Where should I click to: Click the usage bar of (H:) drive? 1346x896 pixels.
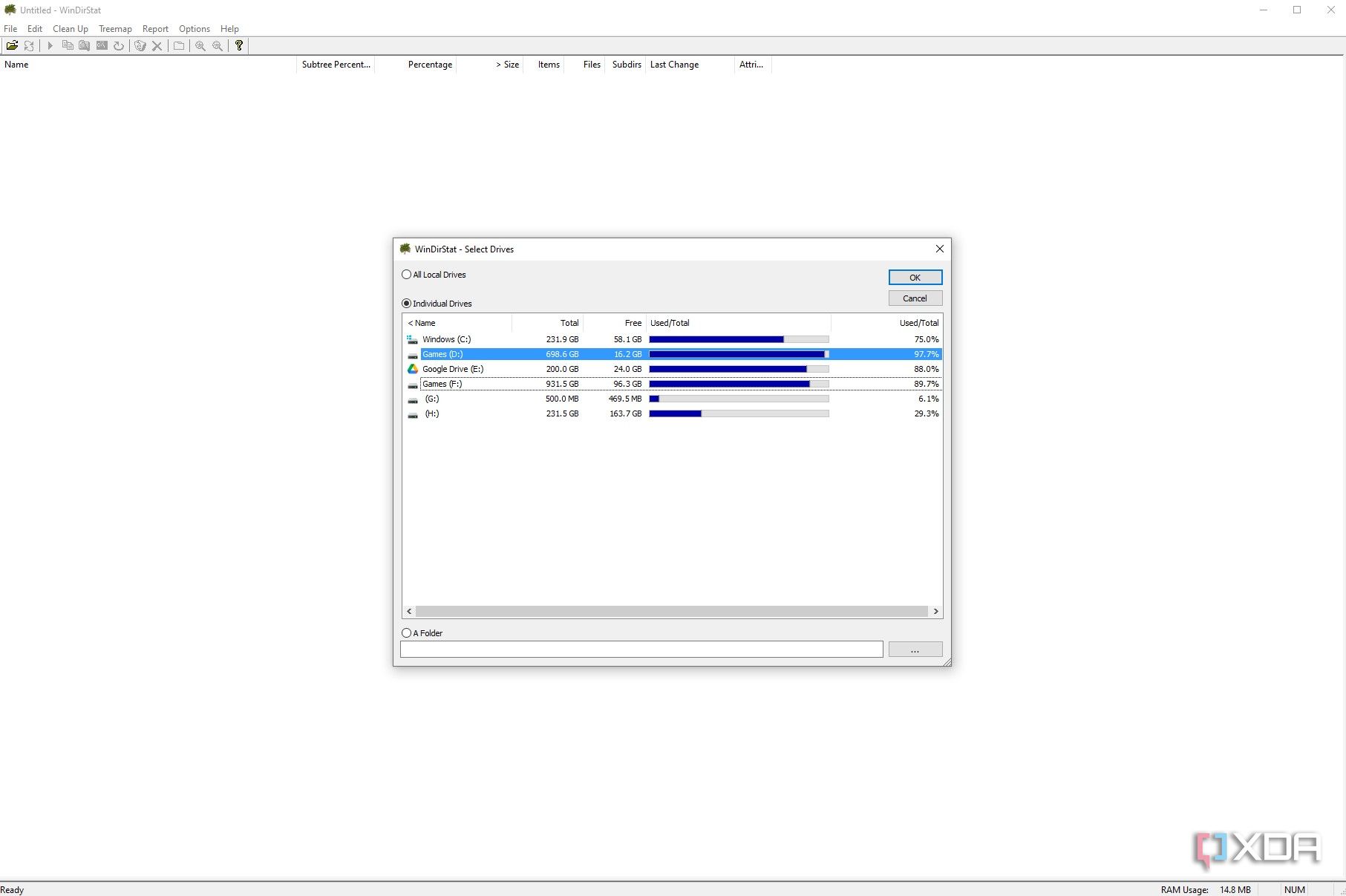coord(739,413)
